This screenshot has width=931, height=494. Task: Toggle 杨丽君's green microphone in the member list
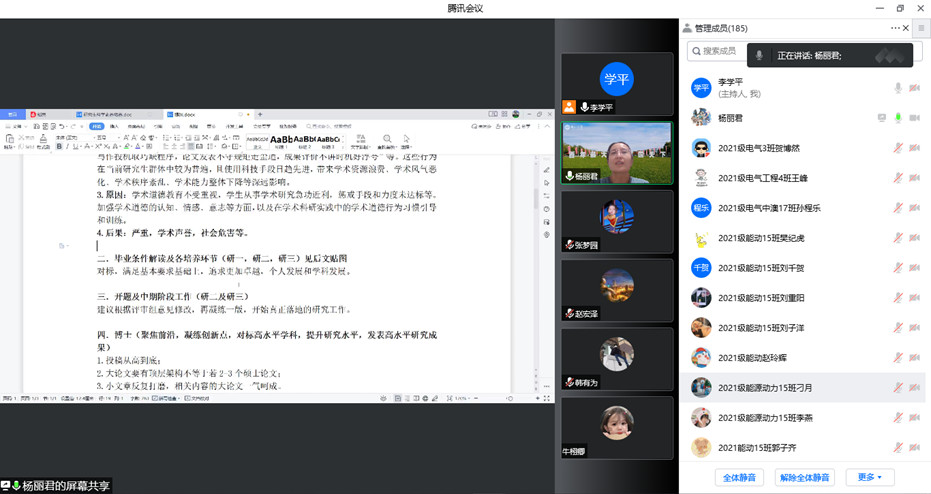tap(898, 118)
